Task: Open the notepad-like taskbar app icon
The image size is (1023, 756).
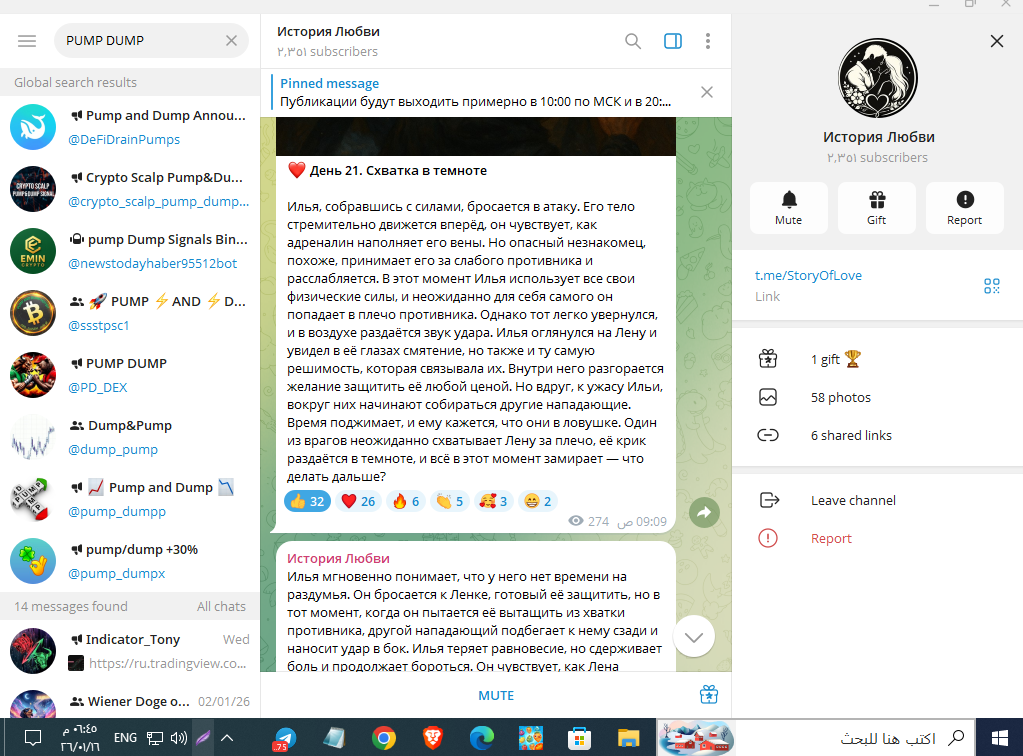Action: [x=335, y=738]
